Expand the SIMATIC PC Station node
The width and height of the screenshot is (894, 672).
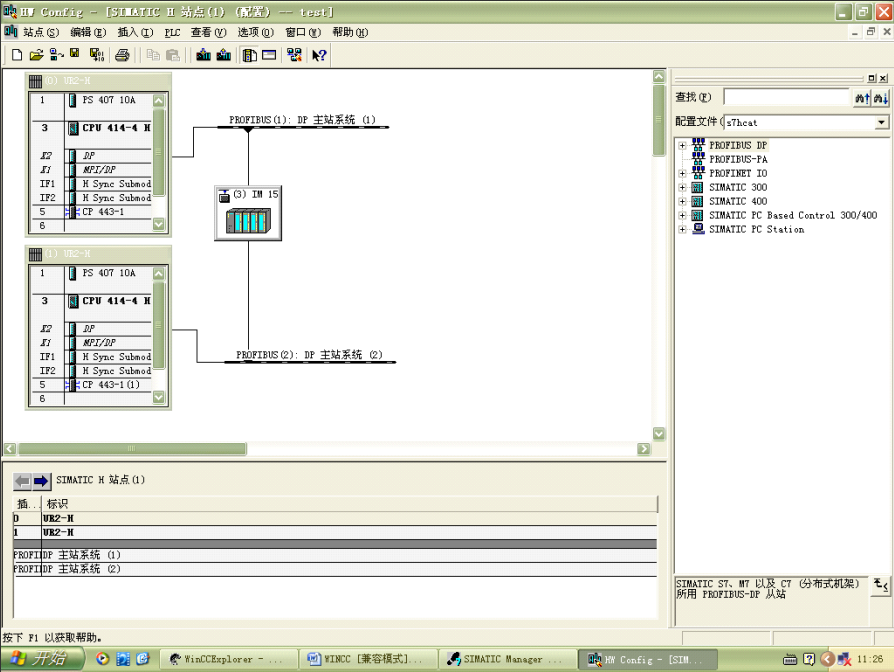[x=683, y=230]
